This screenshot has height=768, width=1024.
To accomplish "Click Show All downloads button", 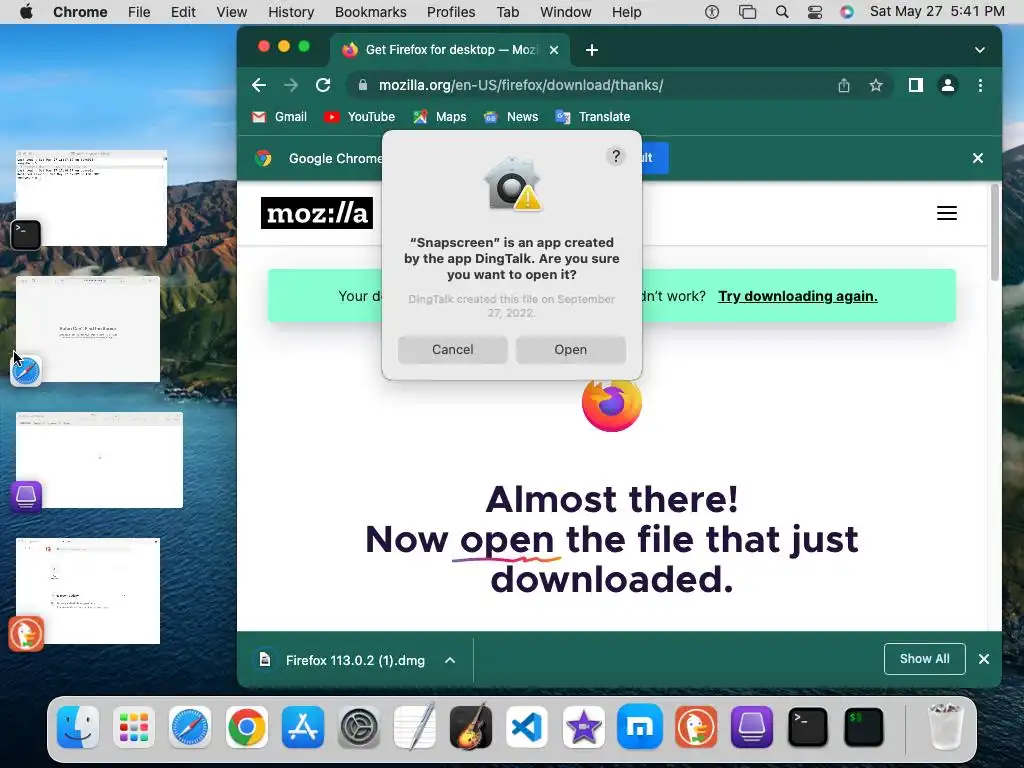I will click(x=925, y=659).
